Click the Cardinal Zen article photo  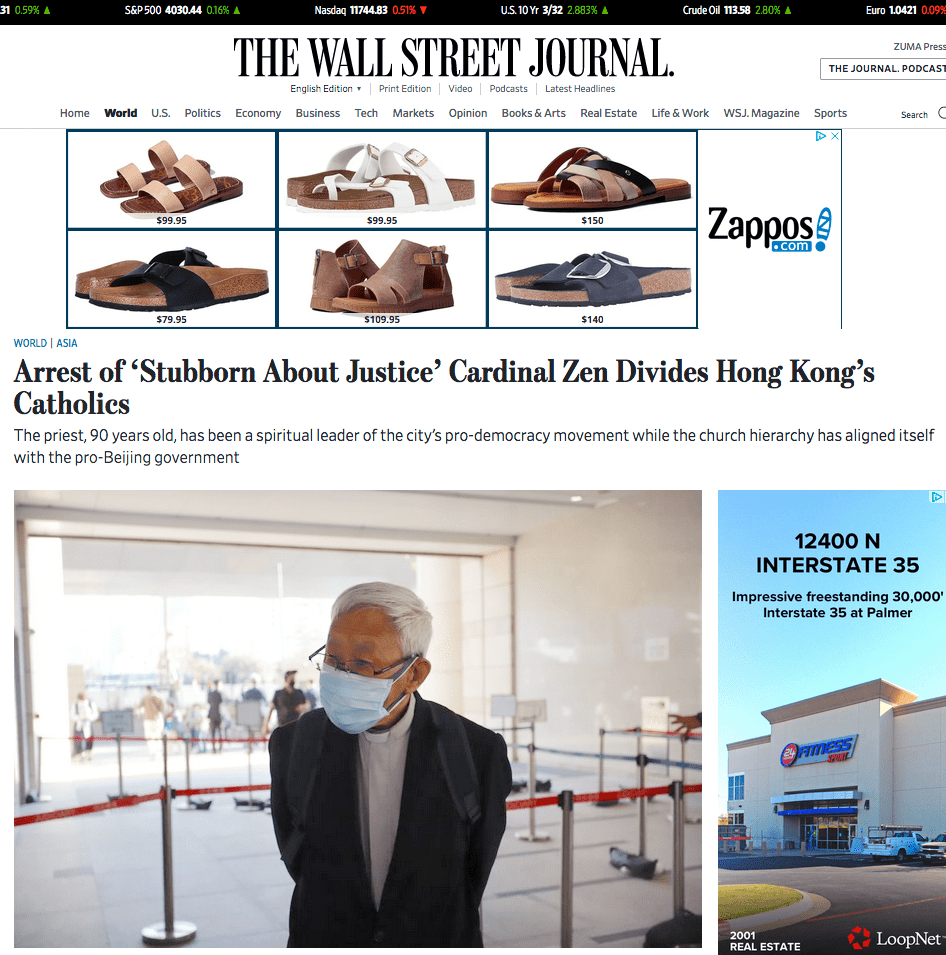coord(358,719)
